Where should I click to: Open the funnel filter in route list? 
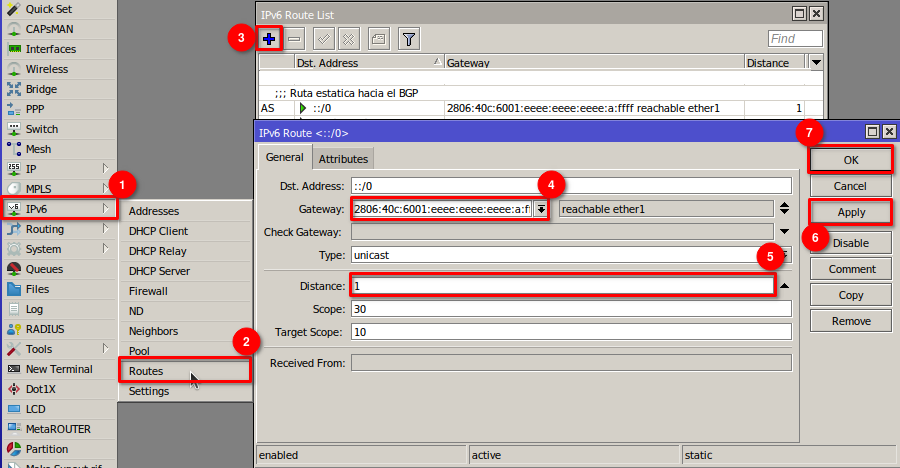pos(408,39)
